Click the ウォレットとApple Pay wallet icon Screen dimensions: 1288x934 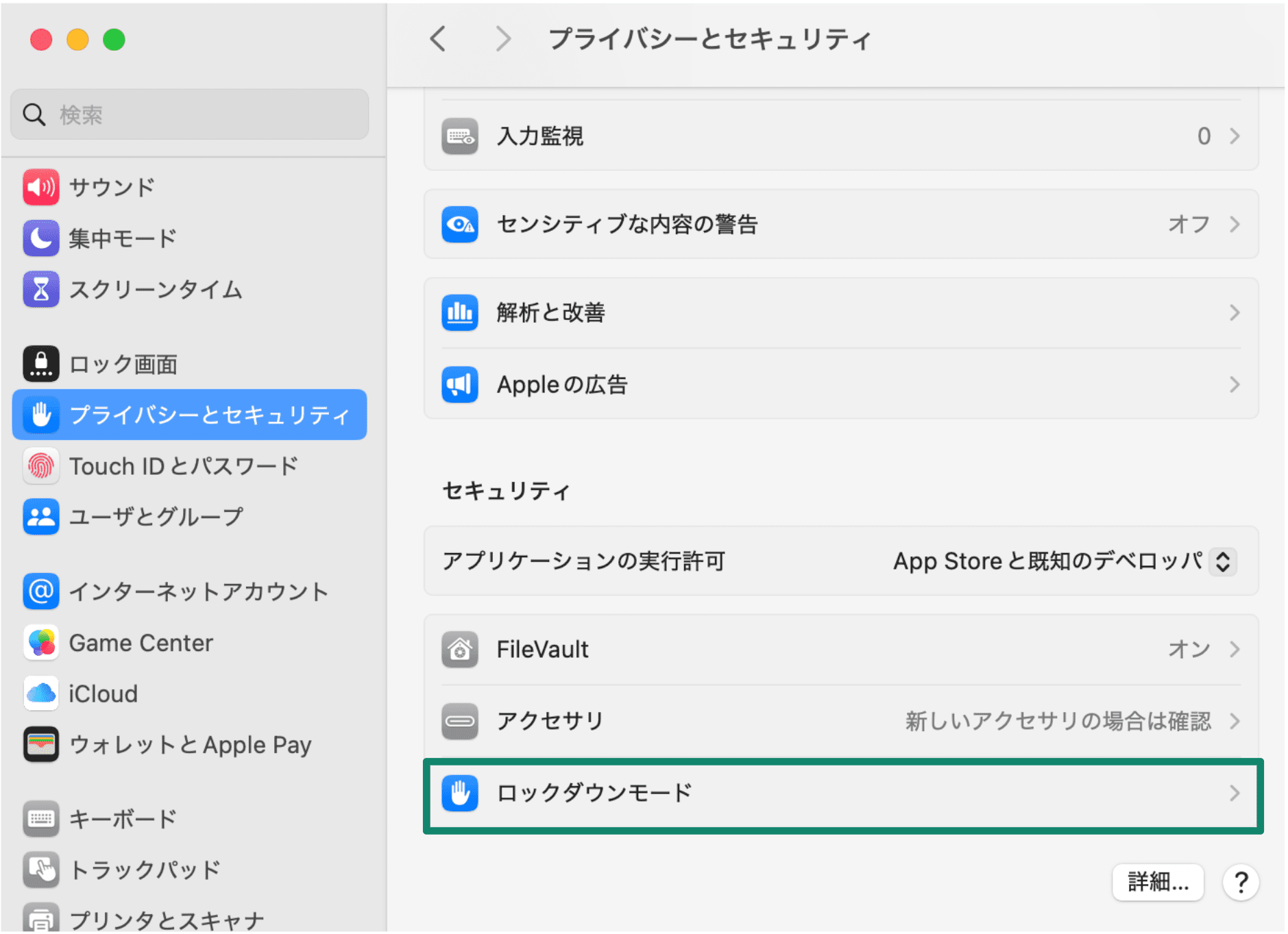pos(40,744)
